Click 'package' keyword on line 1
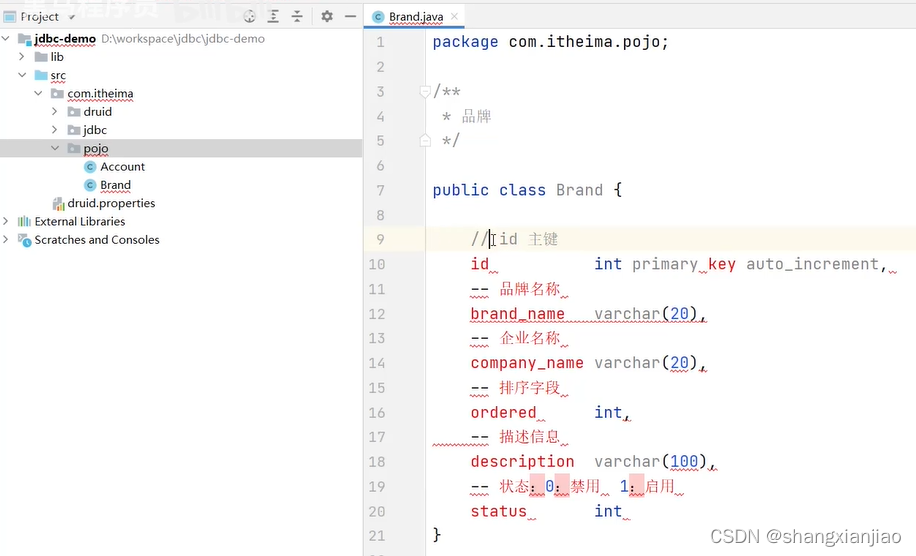Screen dimensions: 916x556 coord(465,42)
